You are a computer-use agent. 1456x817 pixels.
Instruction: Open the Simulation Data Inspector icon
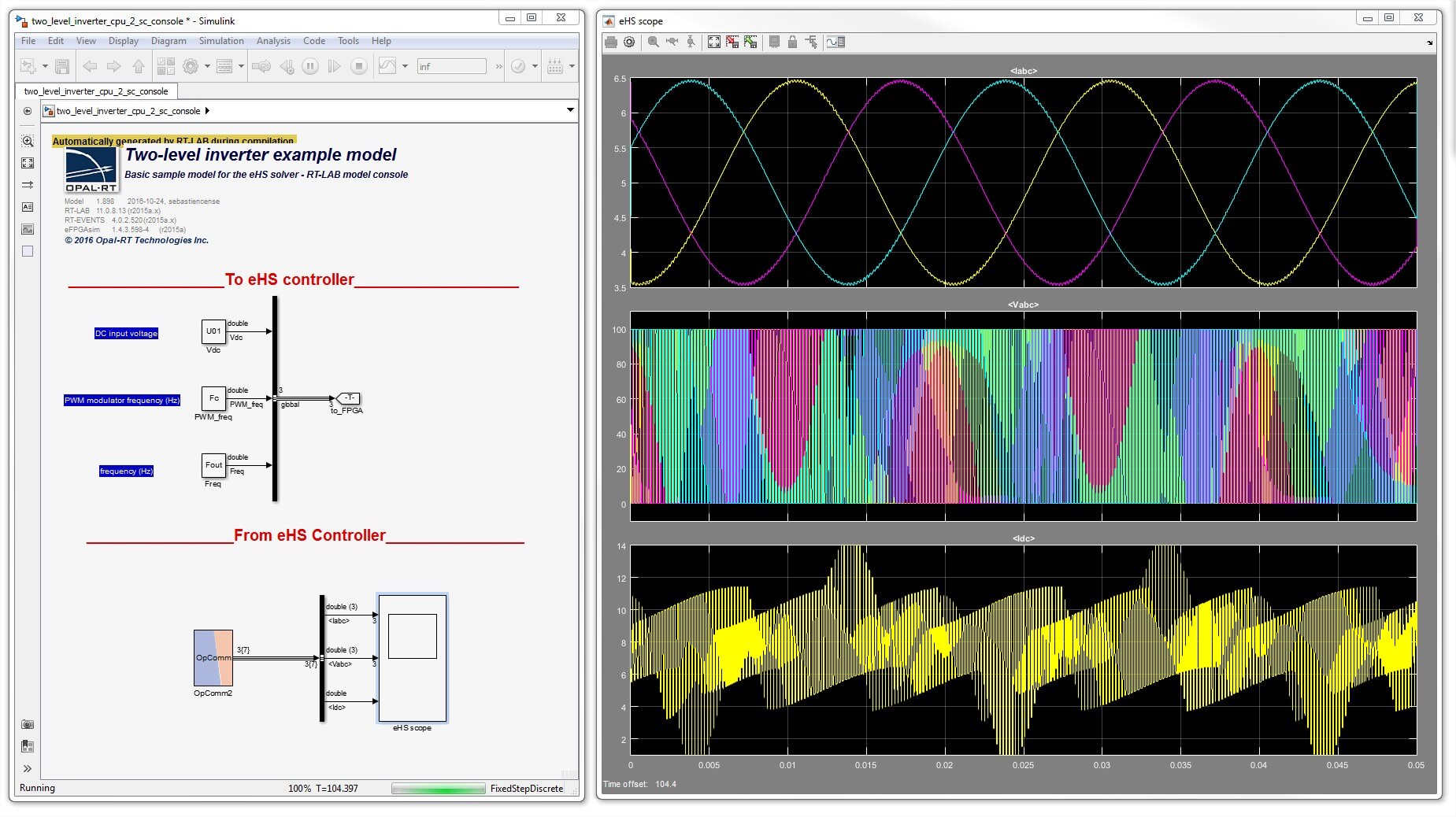click(x=387, y=67)
